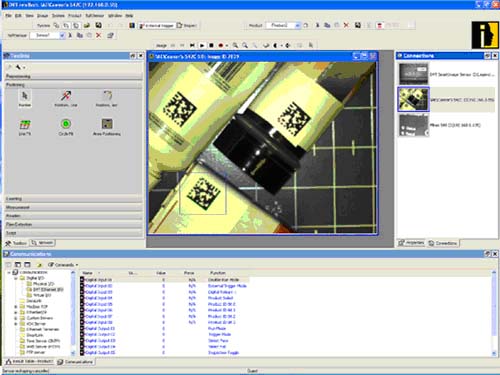This screenshot has height=375, width=500.
Task: Click the floppy disk save icon in the system toolbar
Action: [98, 25]
